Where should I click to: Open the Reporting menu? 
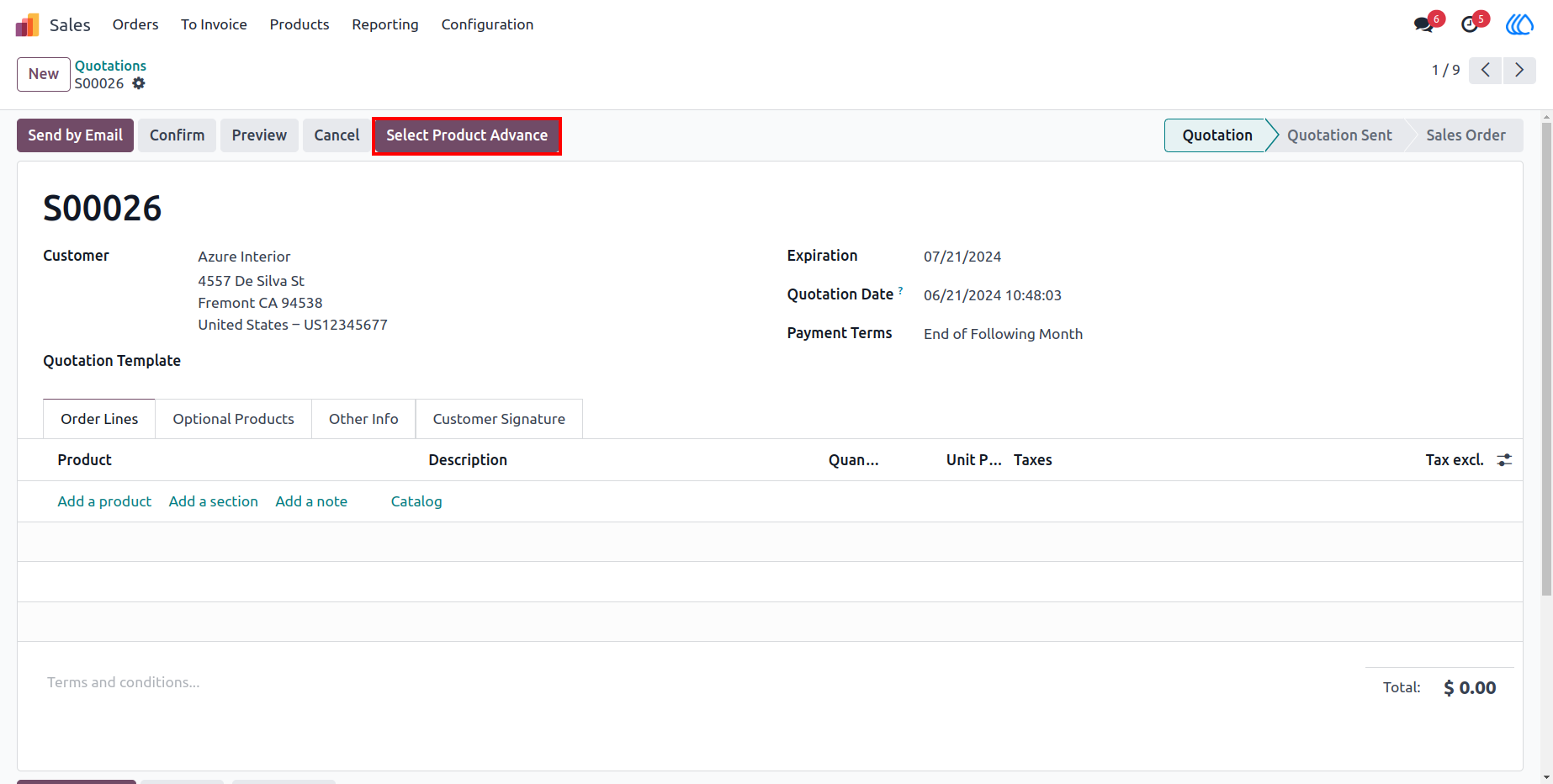(385, 24)
